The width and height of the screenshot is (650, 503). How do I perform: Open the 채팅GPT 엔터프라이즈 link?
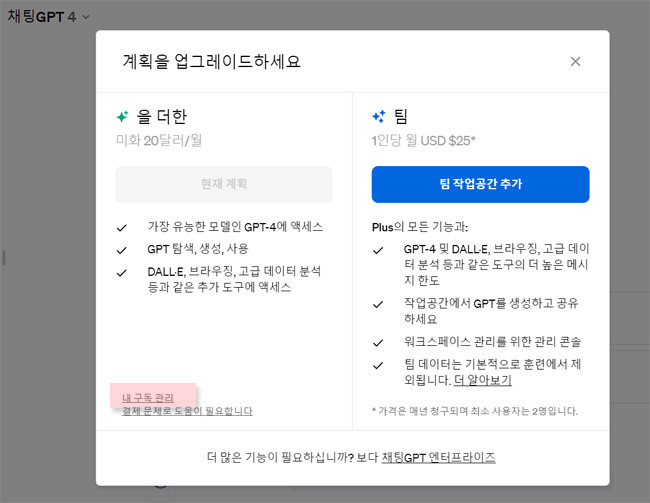point(438,457)
